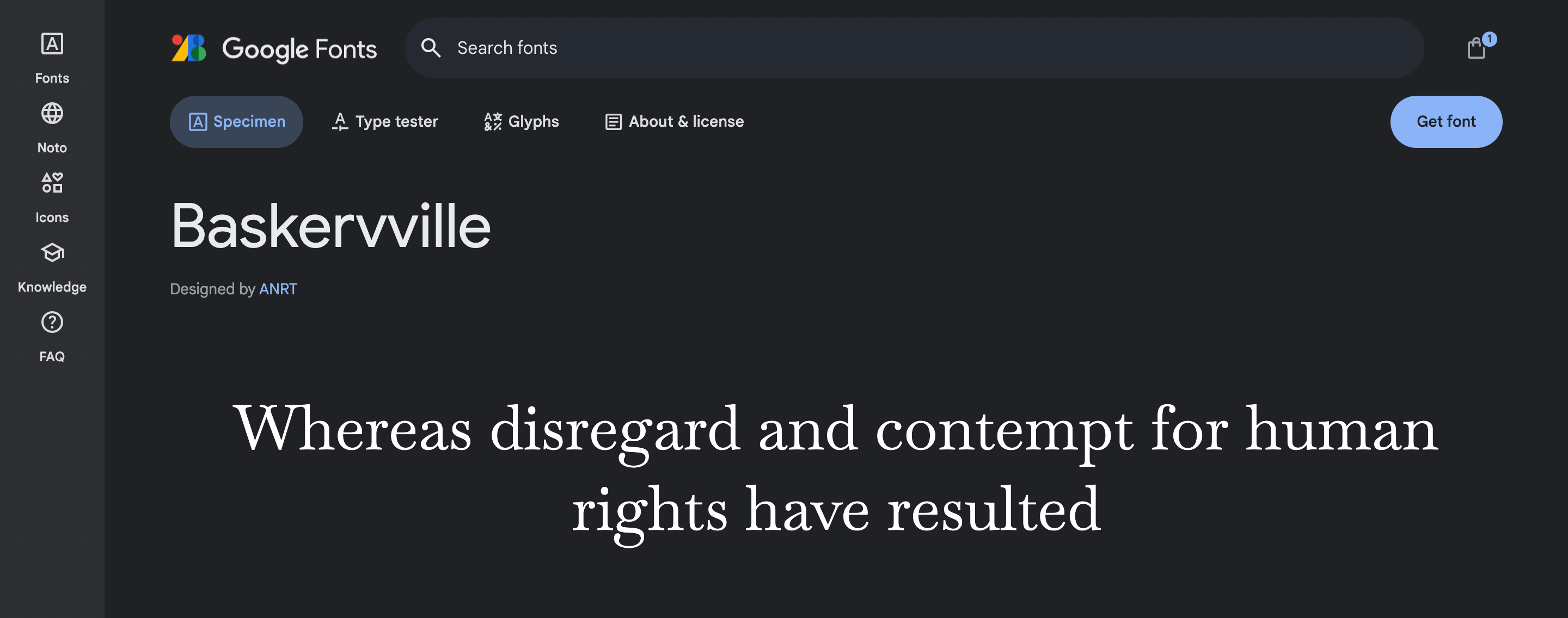This screenshot has height=618, width=1568.
Task: Click the search magnifier icon
Action: 431,48
